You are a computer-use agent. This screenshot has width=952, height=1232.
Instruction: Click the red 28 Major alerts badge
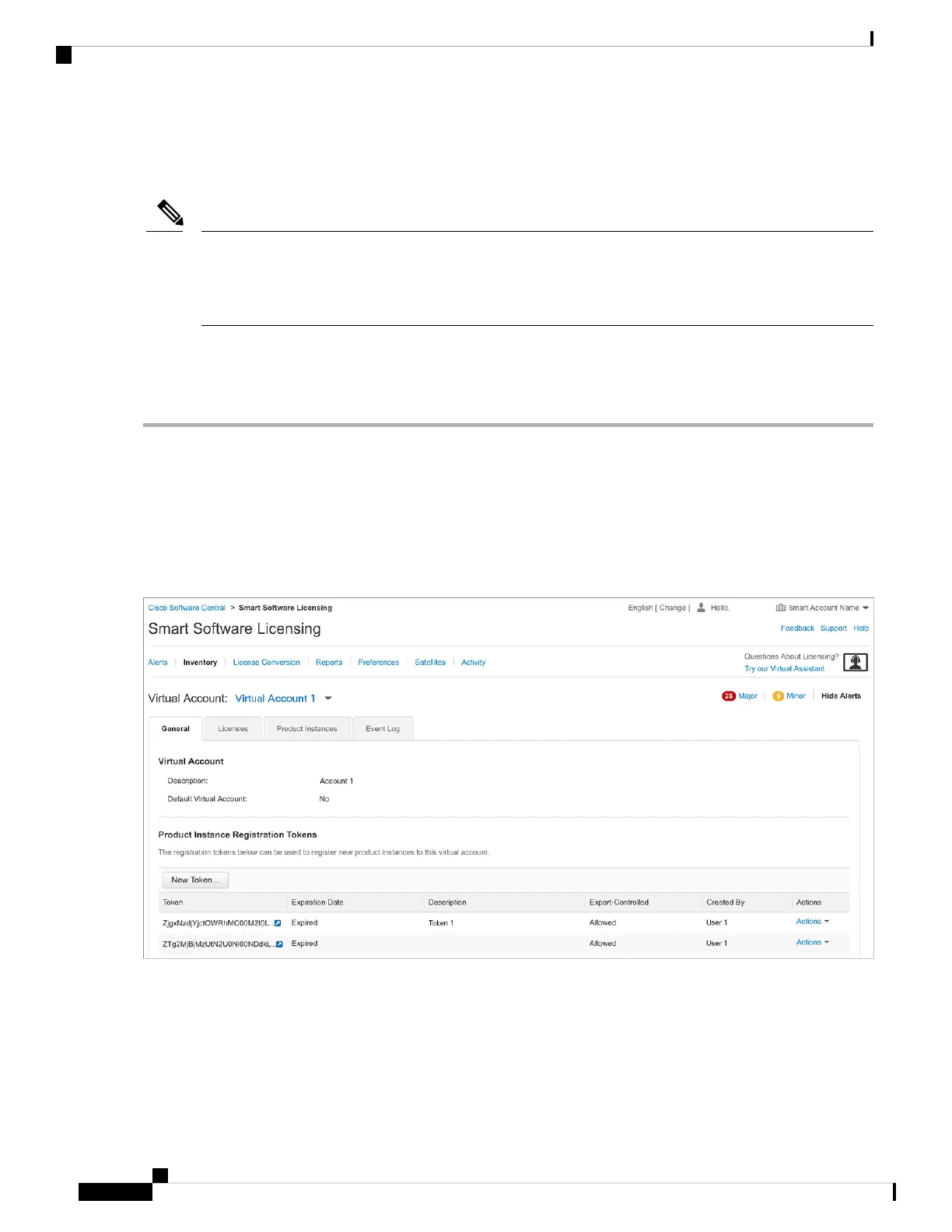point(729,696)
